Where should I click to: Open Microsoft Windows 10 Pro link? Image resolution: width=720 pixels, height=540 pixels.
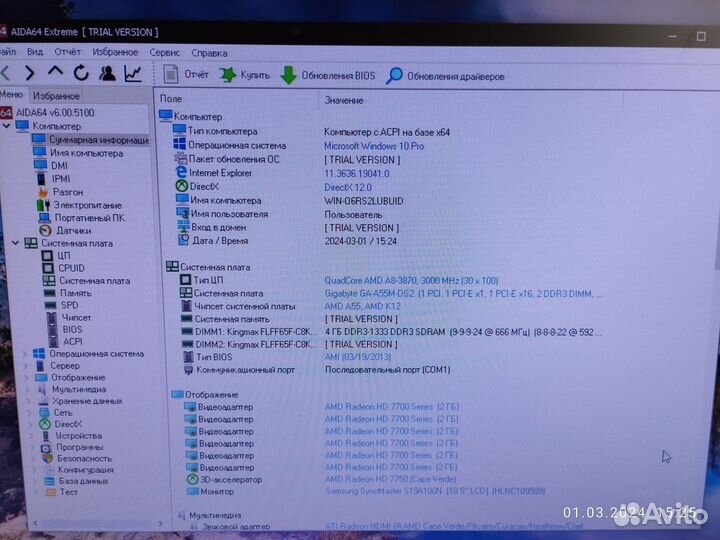(374, 146)
